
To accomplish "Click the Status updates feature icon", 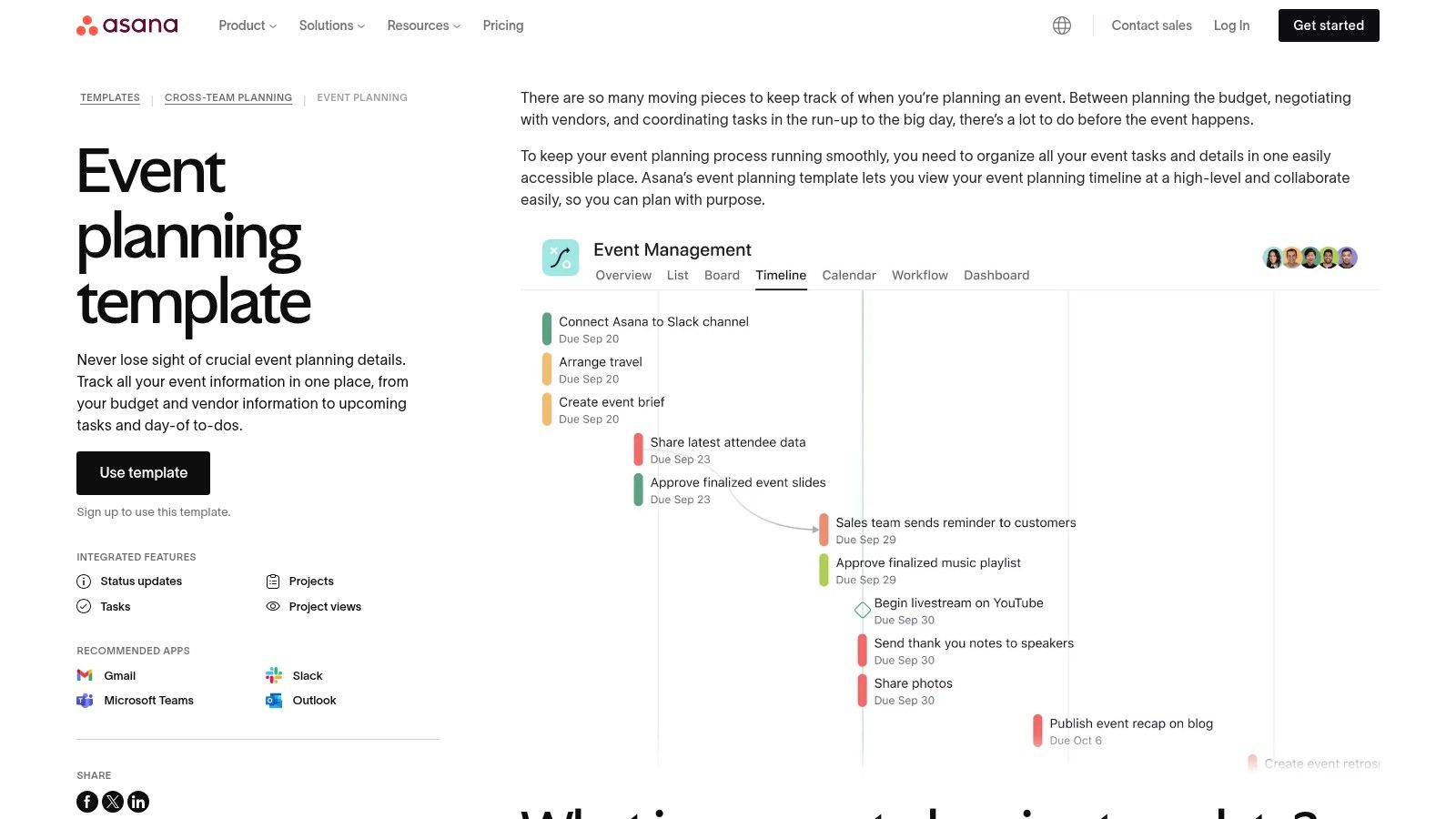I will (x=84, y=581).
